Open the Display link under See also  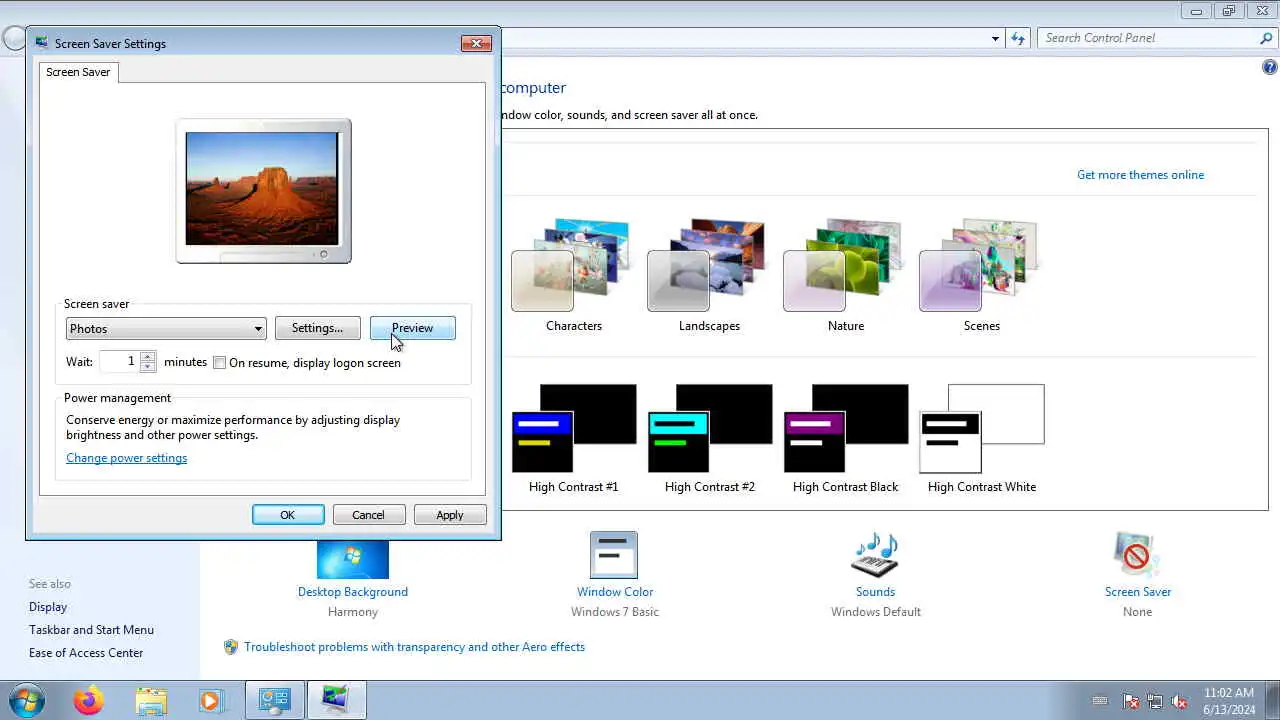48,607
